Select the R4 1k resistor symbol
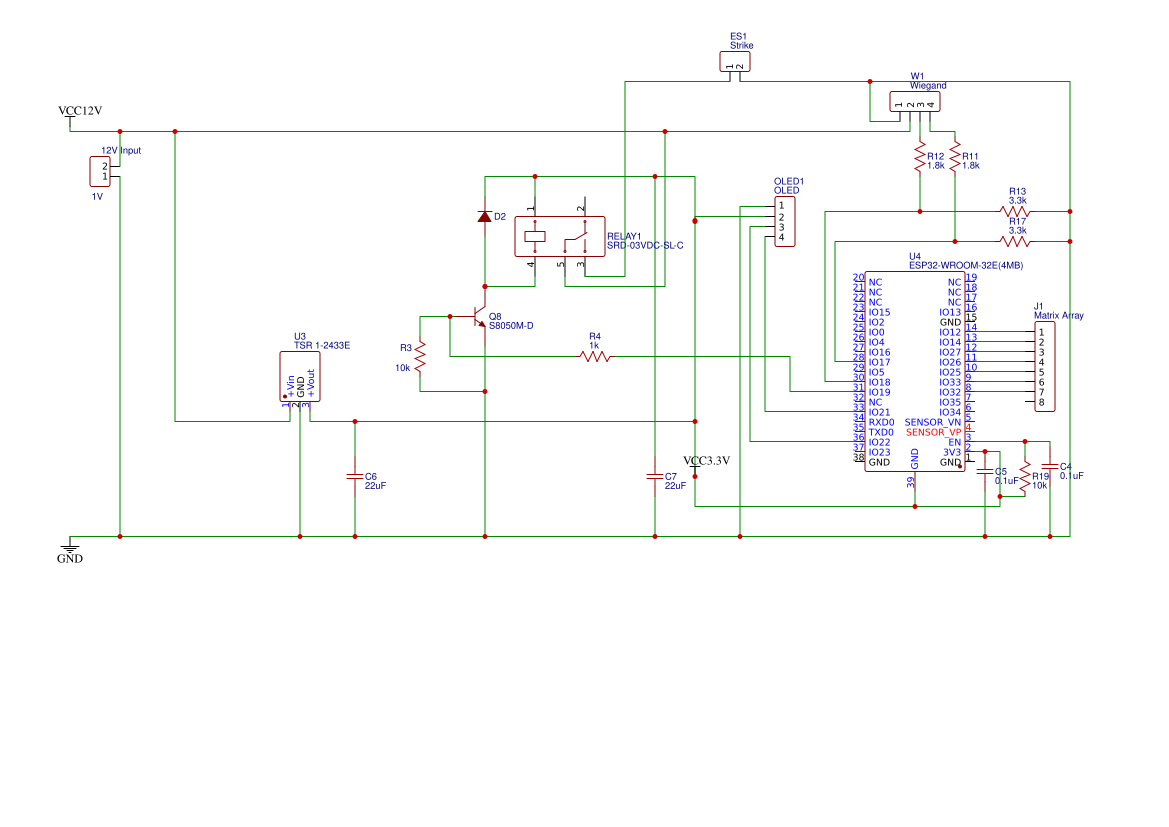 [595, 357]
